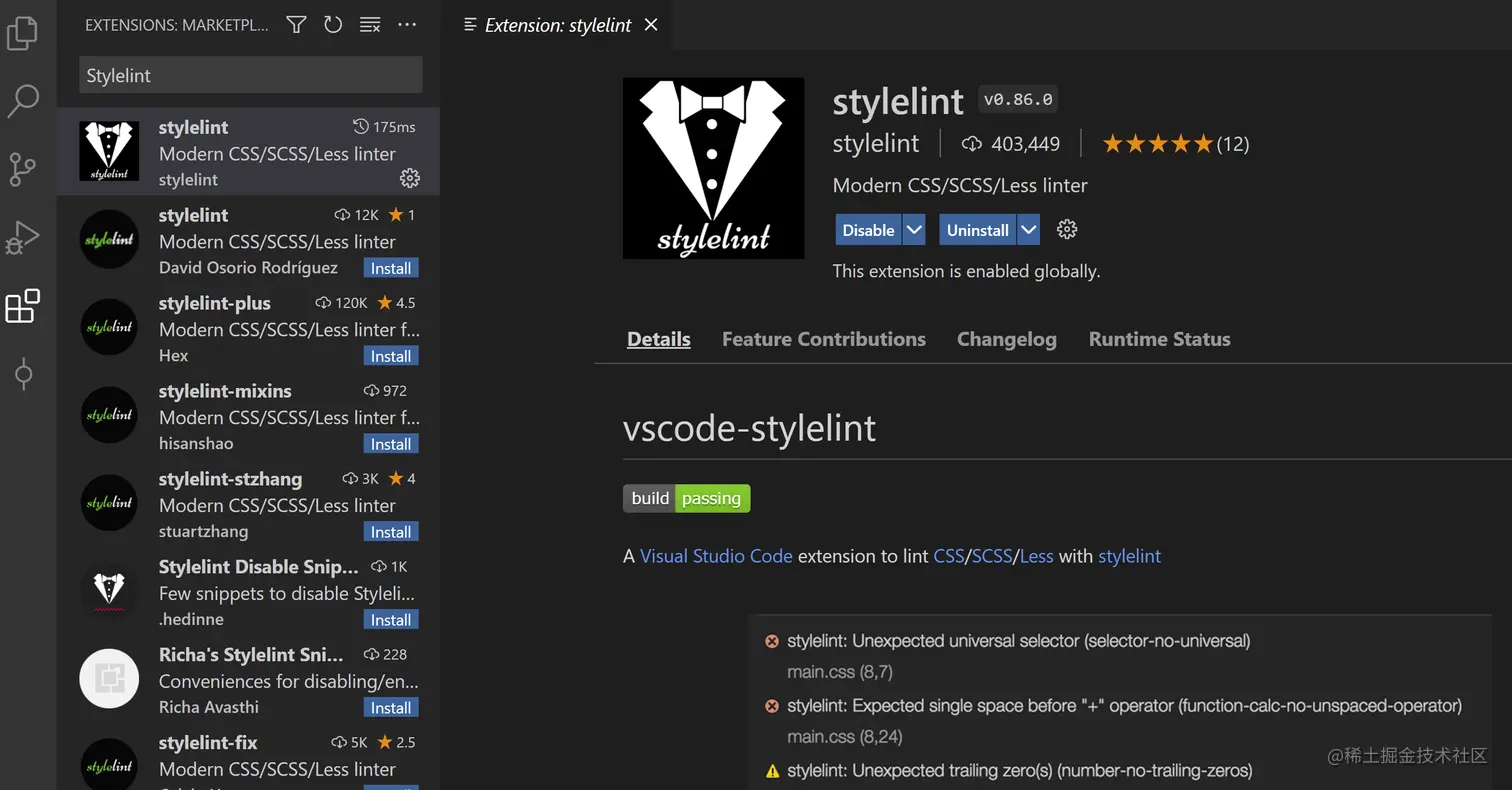The height and width of the screenshot is (790, 1512).
Task: Expand the Disable button dropdown arrow
Action: coord(914,229)
